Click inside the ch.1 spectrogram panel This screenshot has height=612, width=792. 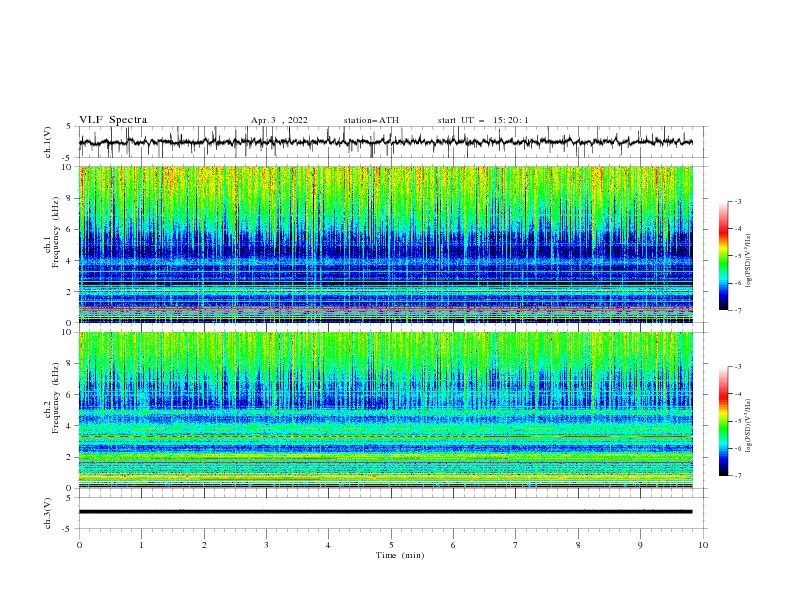[386, 244]
